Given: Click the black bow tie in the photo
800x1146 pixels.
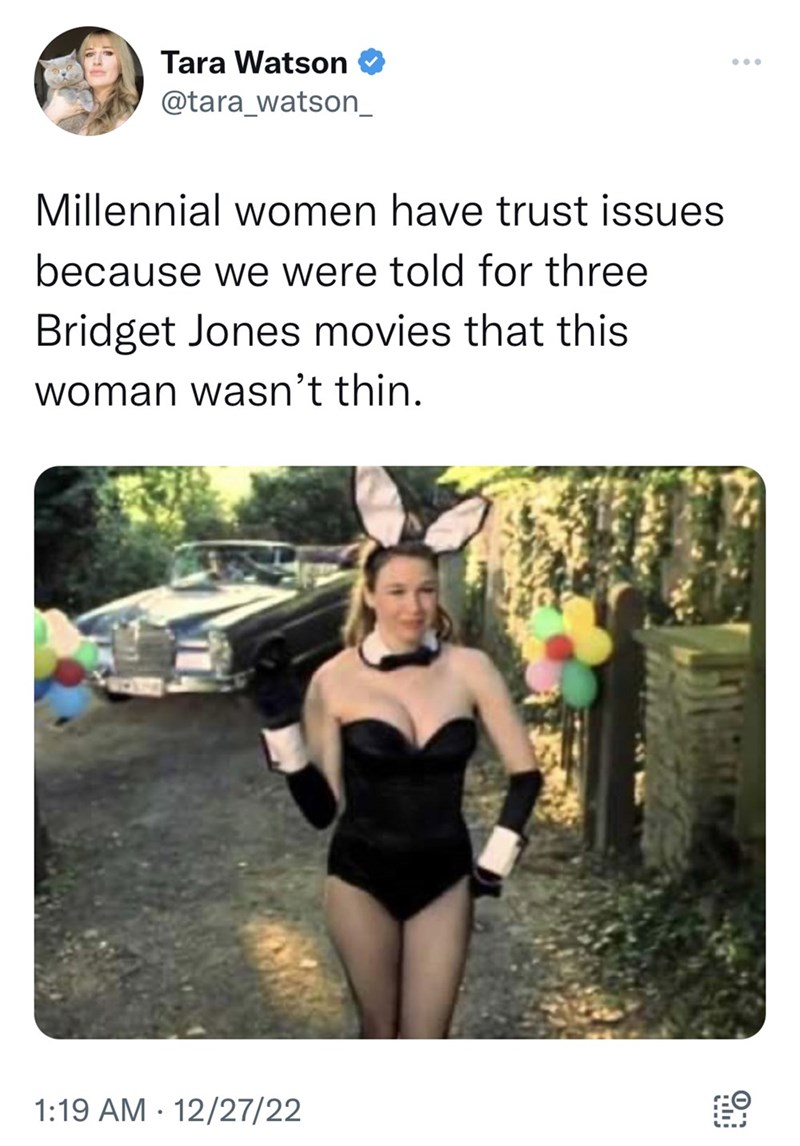Looking at the screenshot, I should coord(400,656).
